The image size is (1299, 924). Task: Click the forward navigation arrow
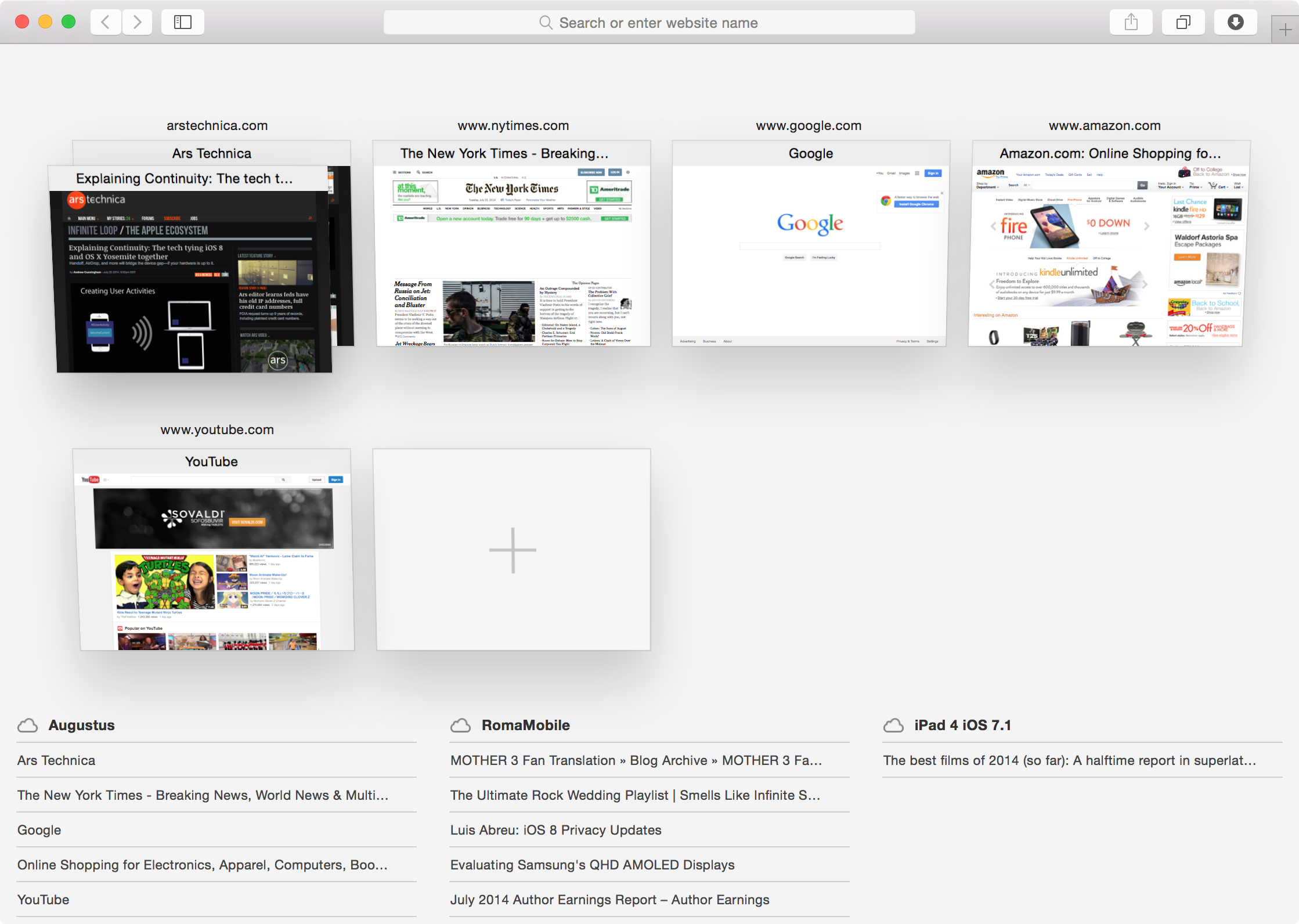138,22
